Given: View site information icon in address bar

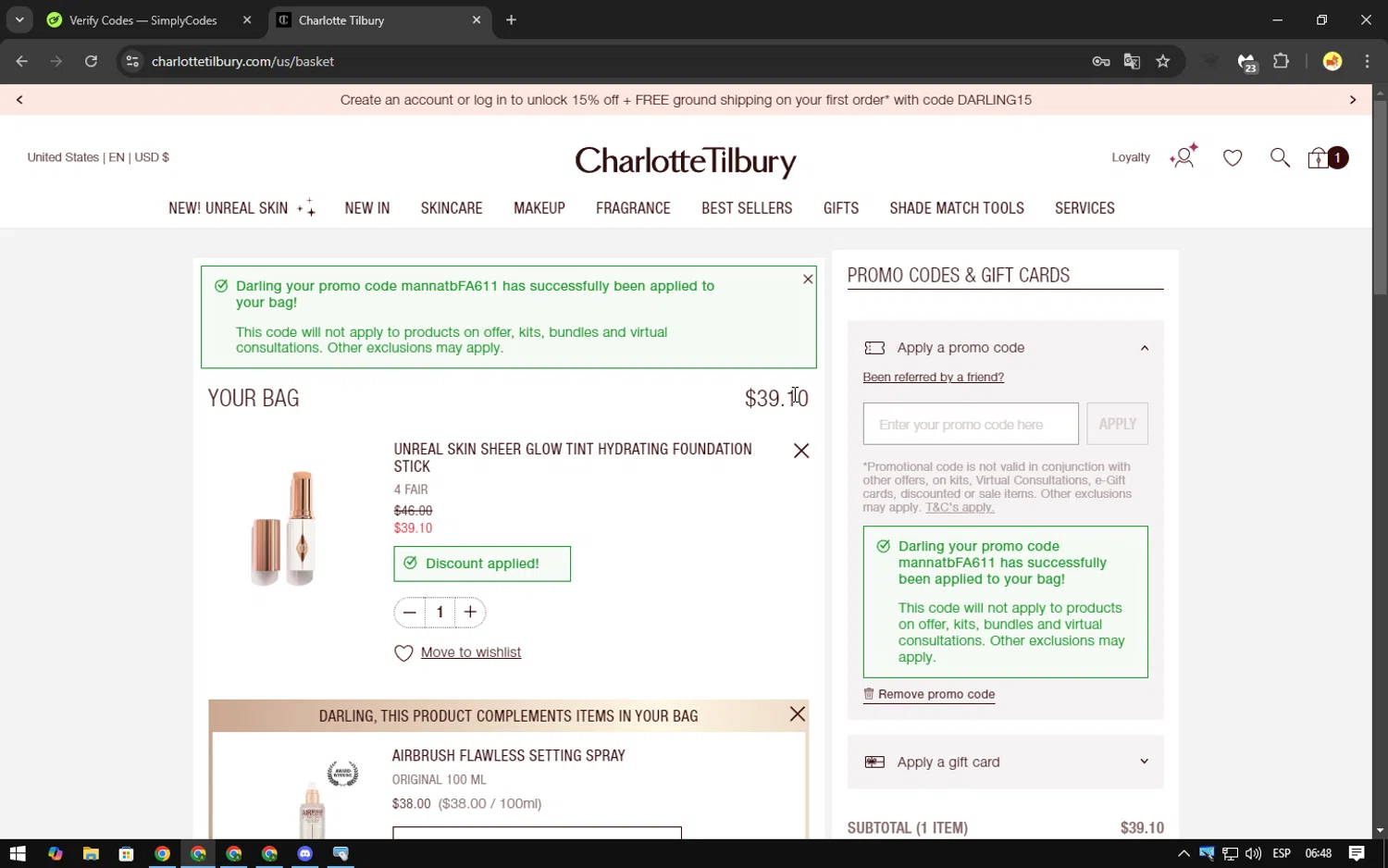Looking at the screenshot, I should point(132,61).
